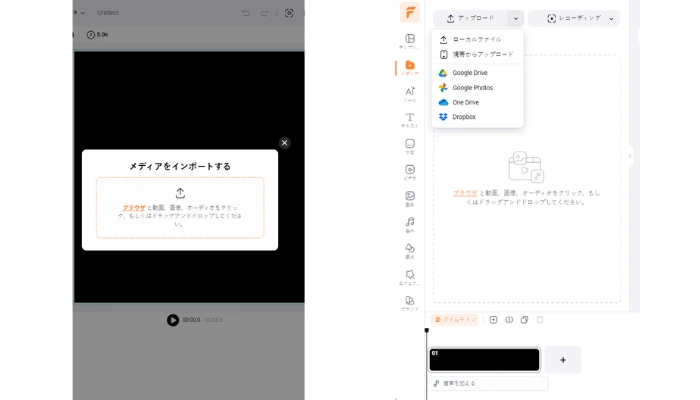The image size is (700, 400).
Task: Click the timeline playhead marker
Action: point(427,331)
